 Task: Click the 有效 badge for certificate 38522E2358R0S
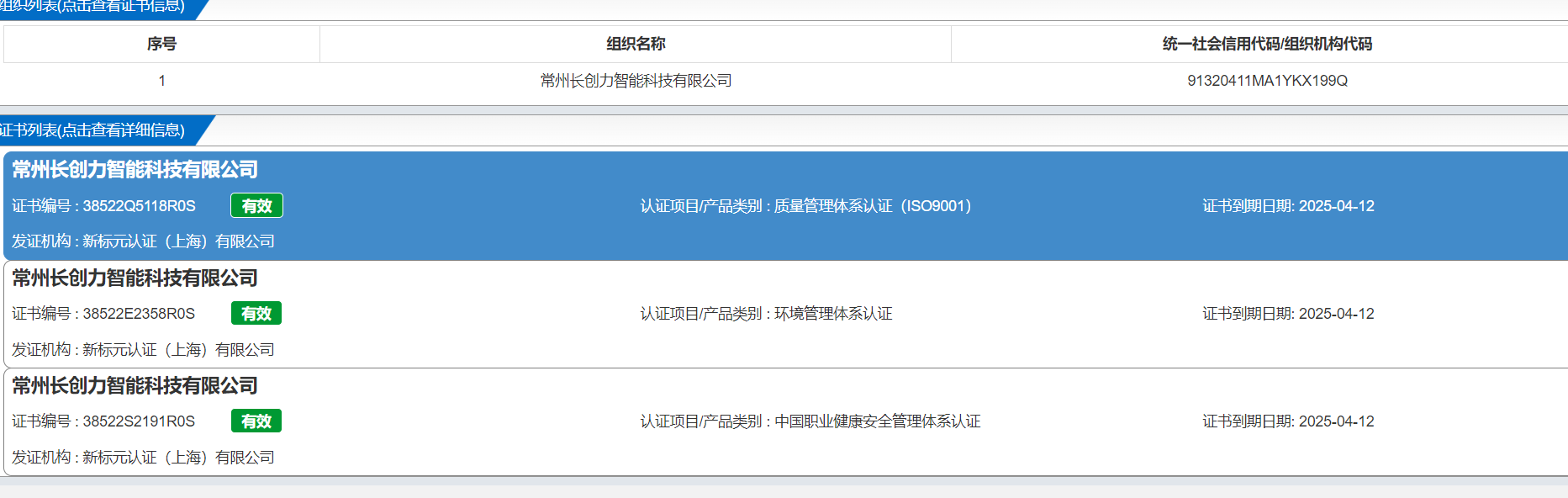pos(256,314)
